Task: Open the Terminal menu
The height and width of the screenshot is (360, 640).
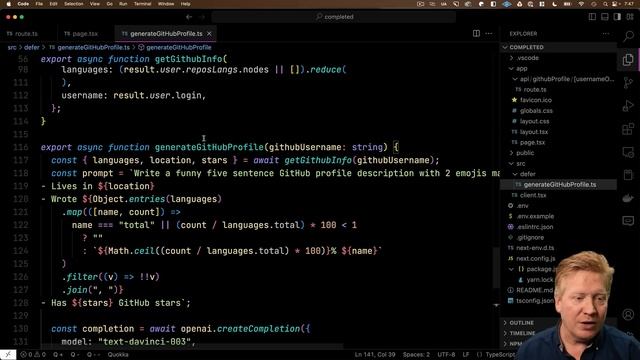Action: click(142, 4)
